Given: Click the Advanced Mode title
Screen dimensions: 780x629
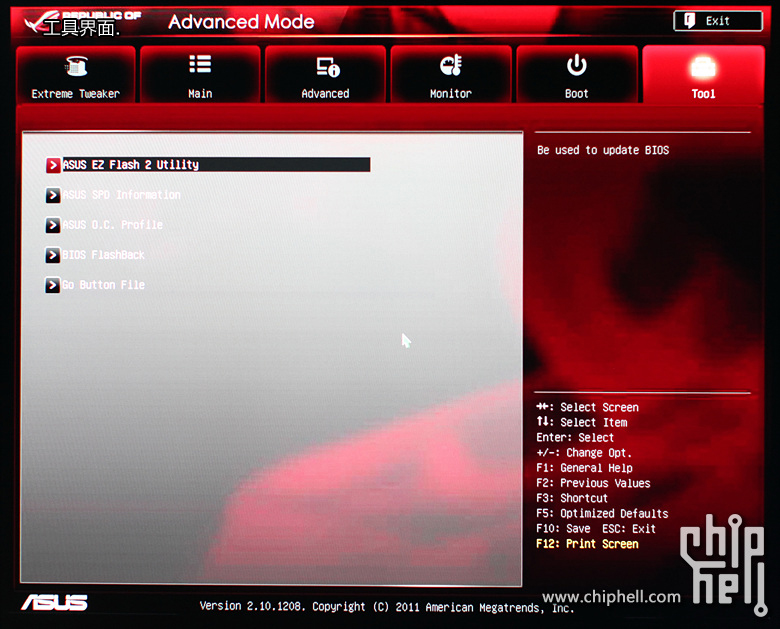Looking at the screenshot, I should pos(241,22).
